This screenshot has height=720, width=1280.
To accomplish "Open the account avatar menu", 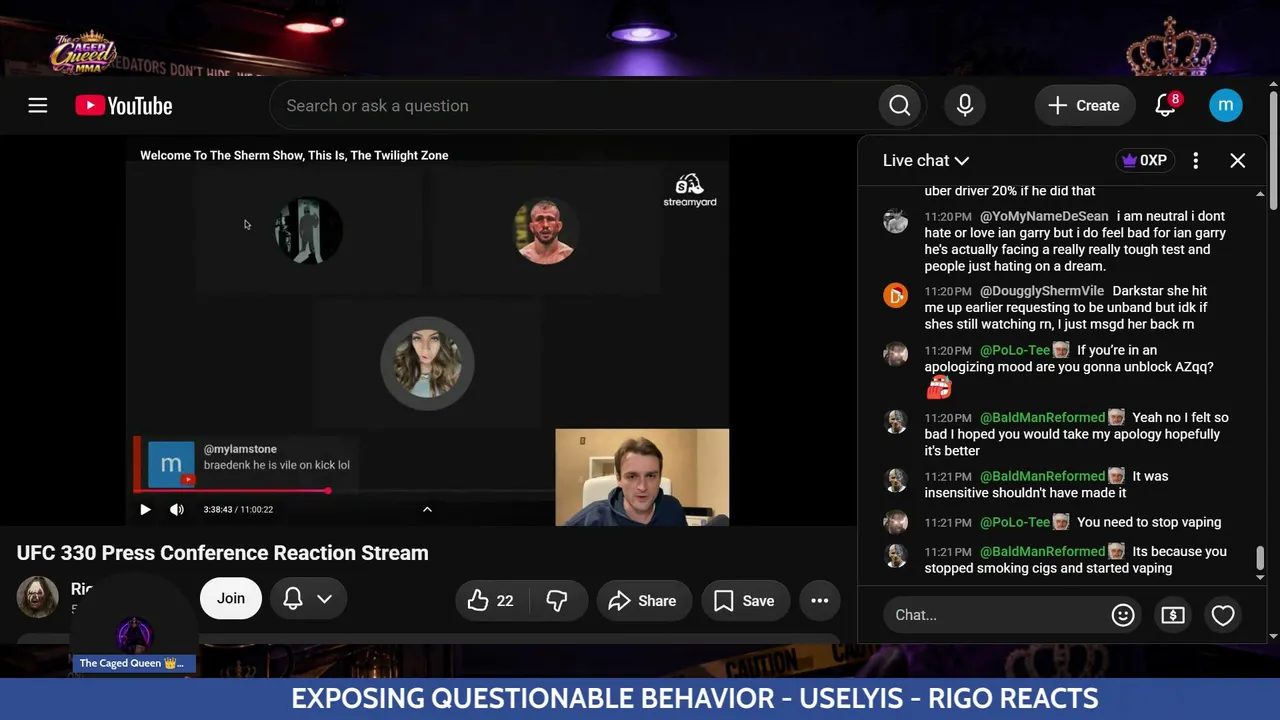I will click(x=1226, y=106).
